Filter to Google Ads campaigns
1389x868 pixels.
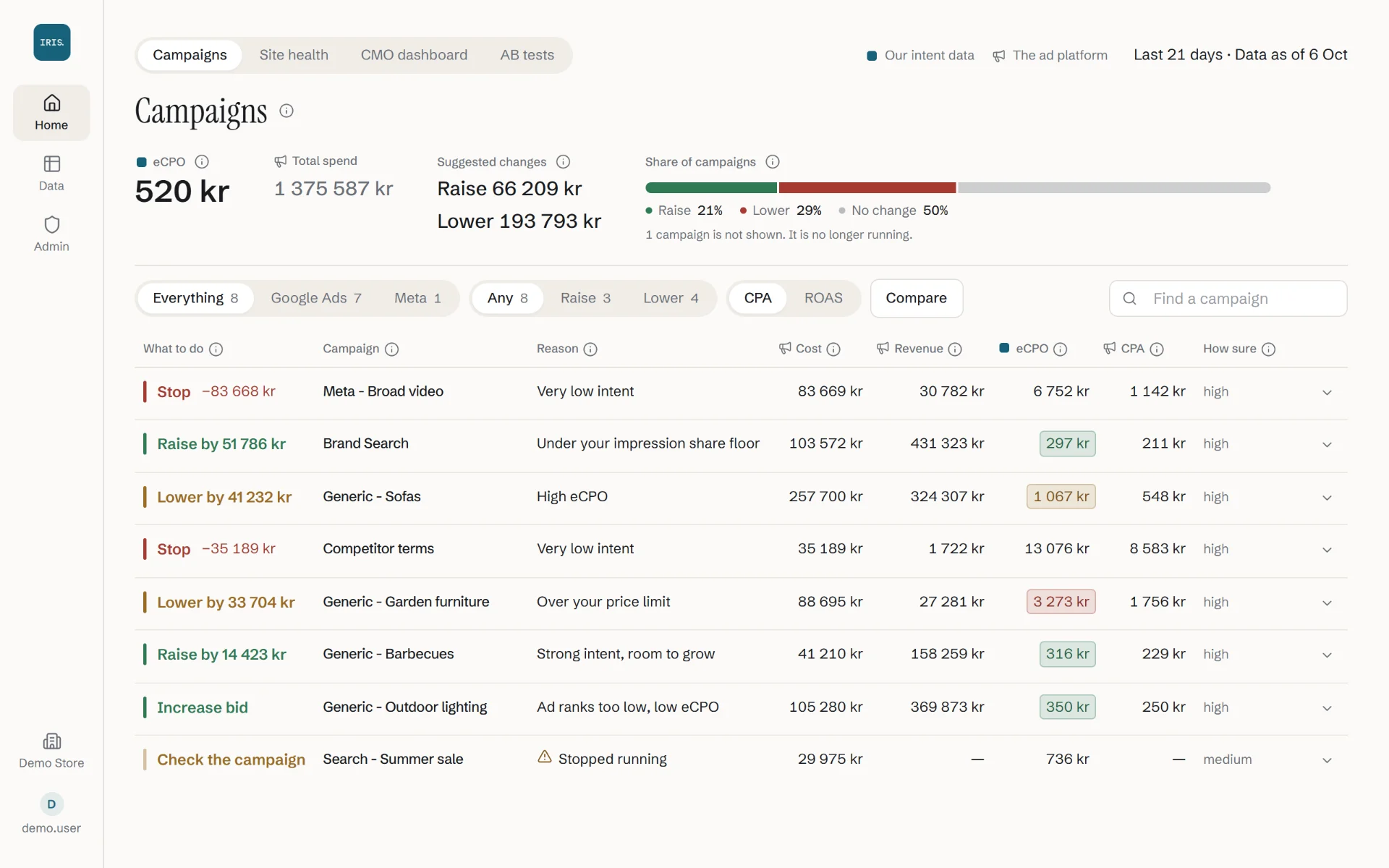point(316,298)
